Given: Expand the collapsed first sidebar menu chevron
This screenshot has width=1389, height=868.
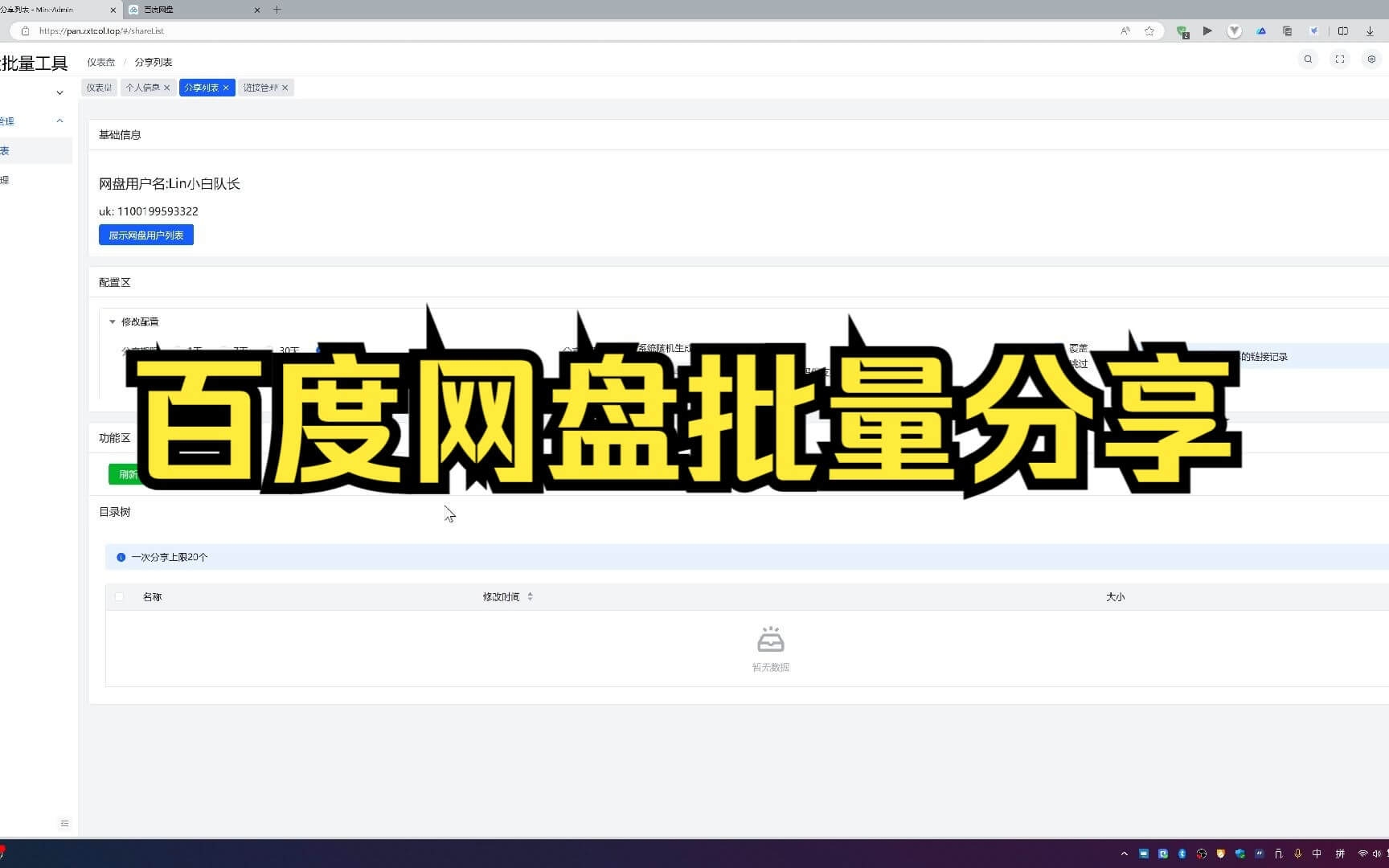Looking at the screenshot, I should pos(59,93).
